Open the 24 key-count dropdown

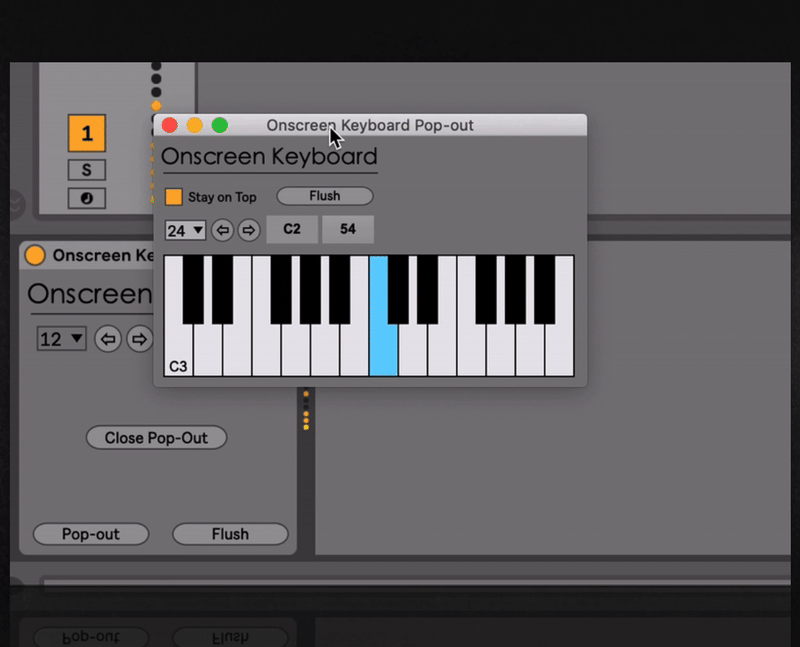pos(185,231)
